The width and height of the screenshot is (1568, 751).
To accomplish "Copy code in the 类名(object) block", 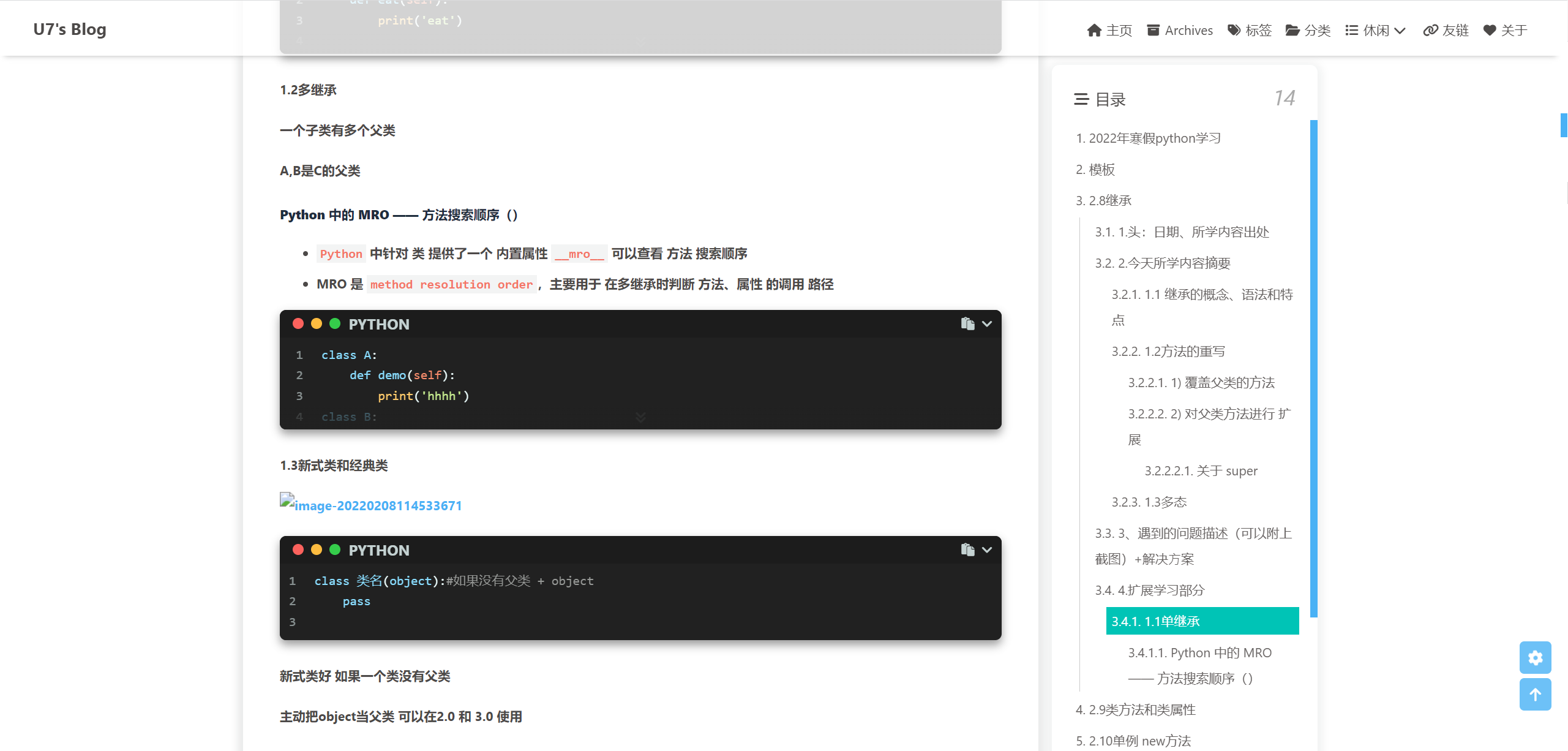I will click(967, 549).
